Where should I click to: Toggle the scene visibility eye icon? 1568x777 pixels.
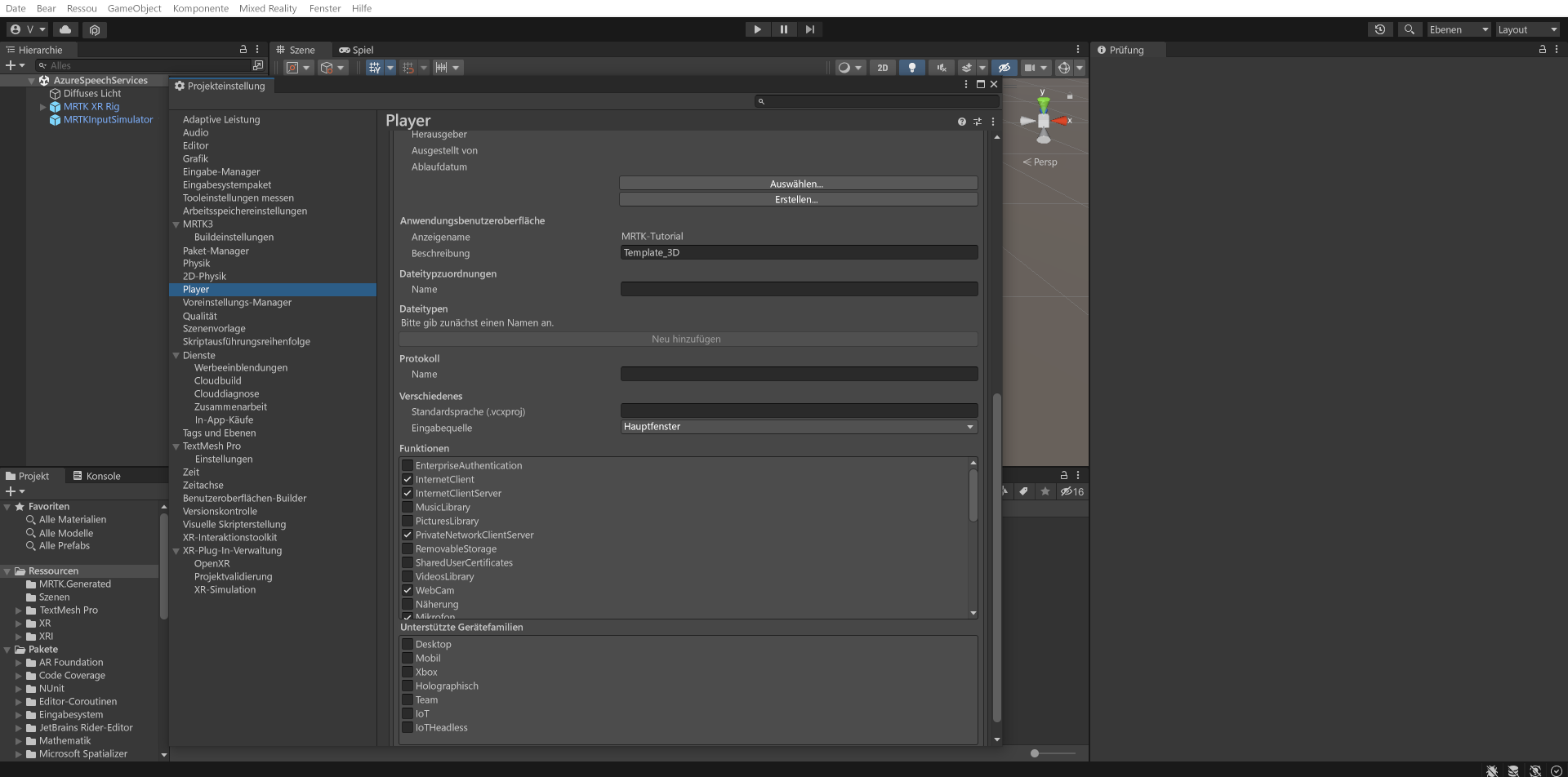(1004, 68)
